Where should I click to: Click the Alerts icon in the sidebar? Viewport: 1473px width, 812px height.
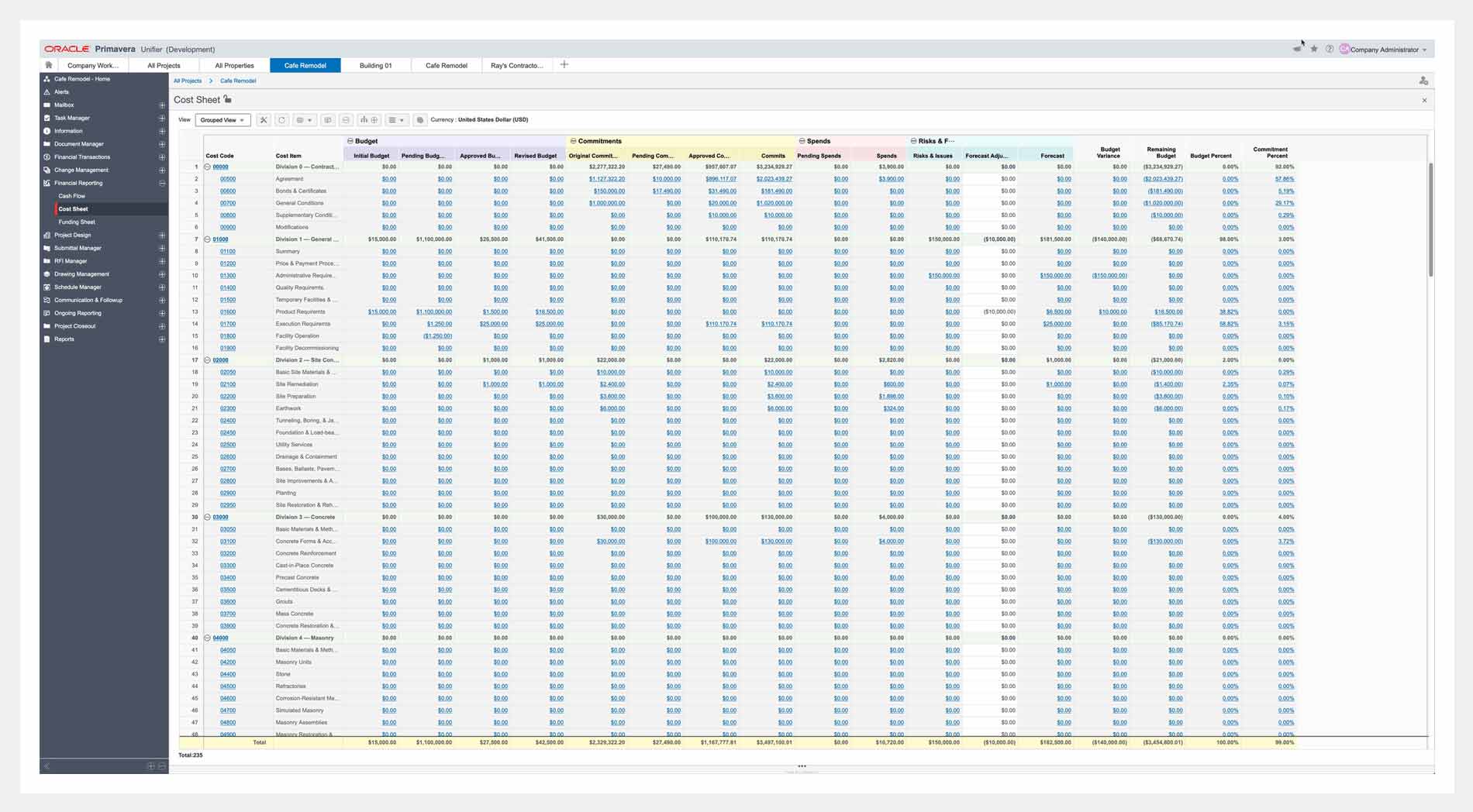47,91
